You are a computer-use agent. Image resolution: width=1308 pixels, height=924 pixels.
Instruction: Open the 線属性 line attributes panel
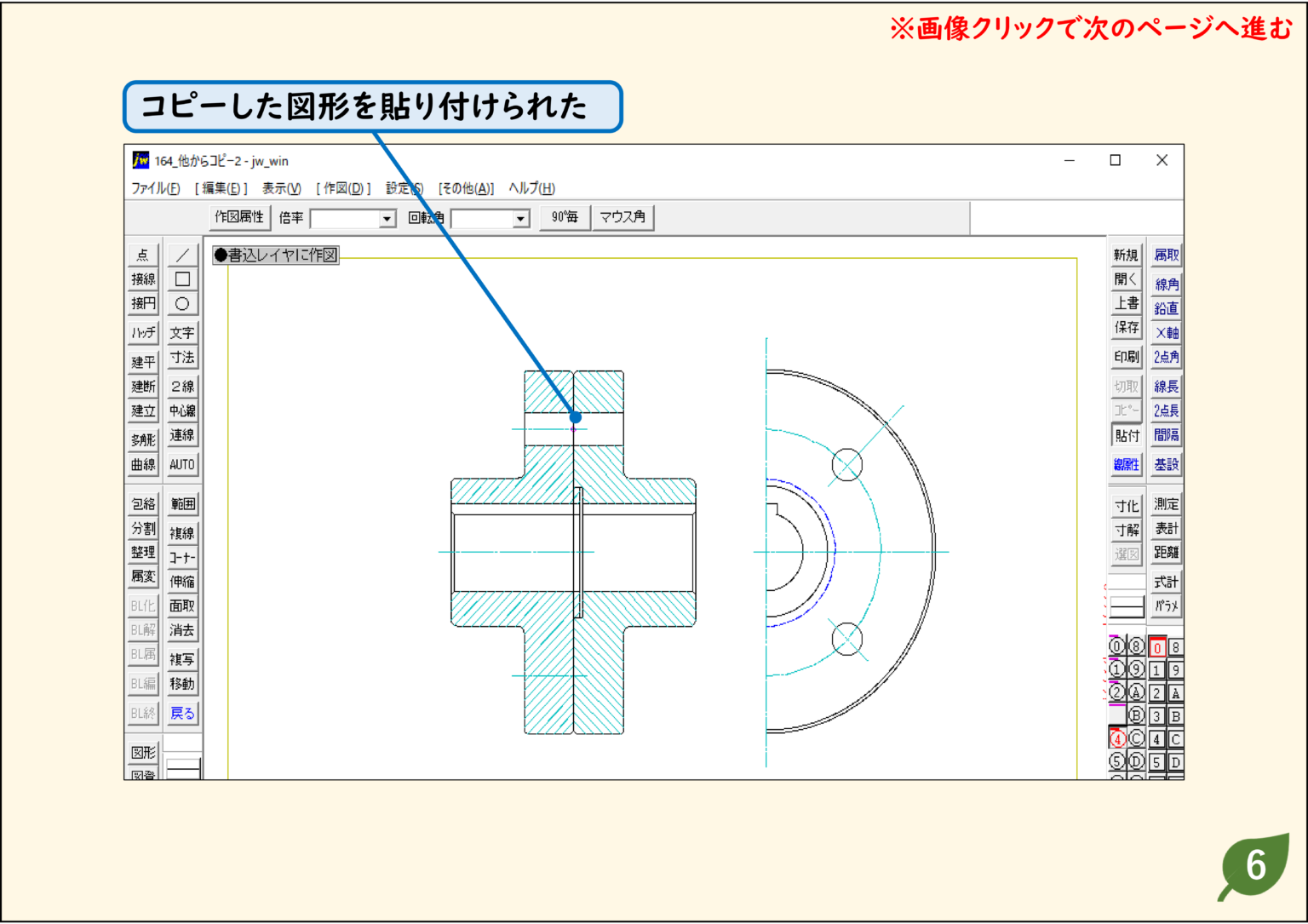coord(1126,465)
